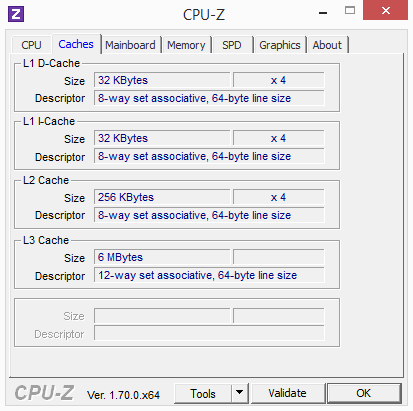Maximize the CPU-Z window
This screenshot has height=411, width=413.
350,11
